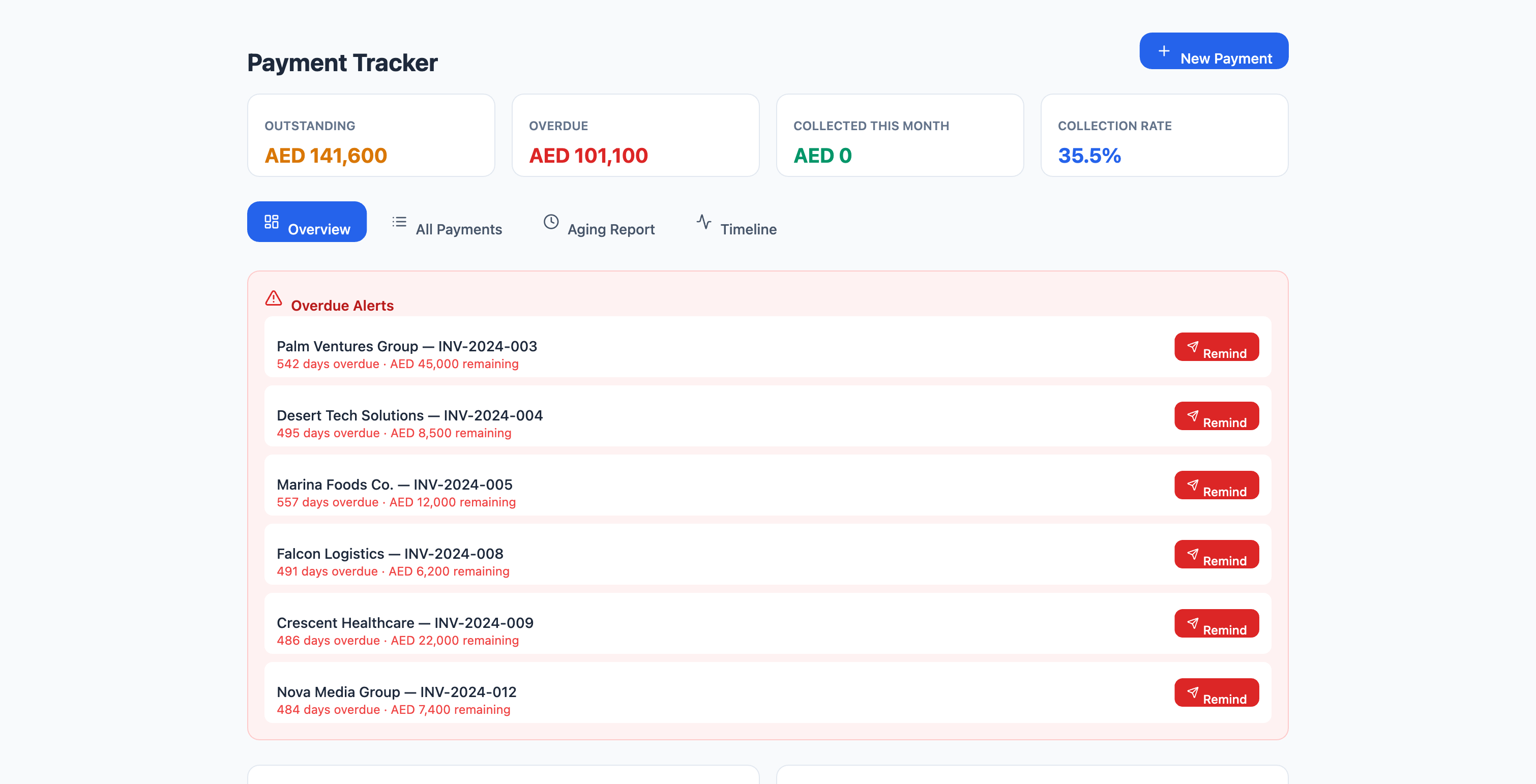Remind Marina Foods Co. about INV-2024-005
Image resolution: width=1536 pixels, height=784 pixels.
coord(1217,485)
